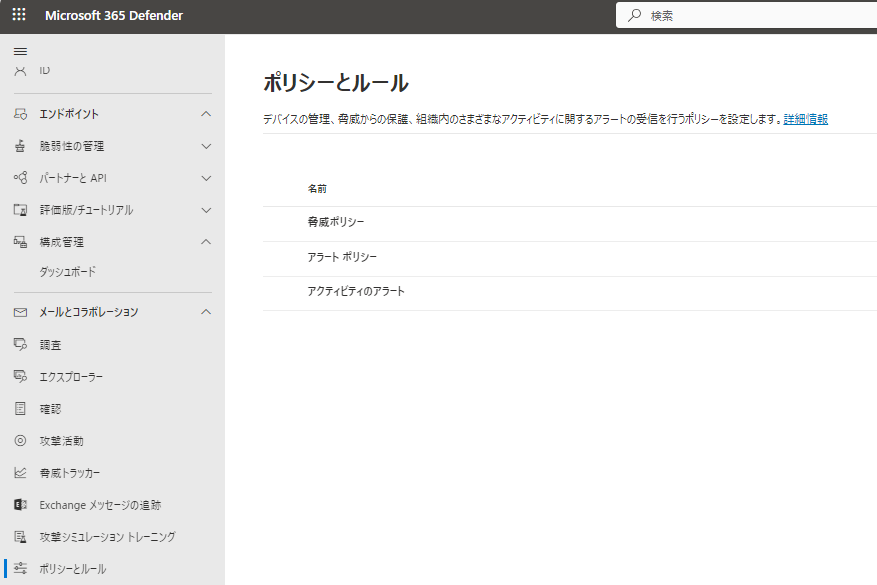The width and height of the screenshot is (877, 585).
Task: Click the パートナーと API icon
Action: 20,178
